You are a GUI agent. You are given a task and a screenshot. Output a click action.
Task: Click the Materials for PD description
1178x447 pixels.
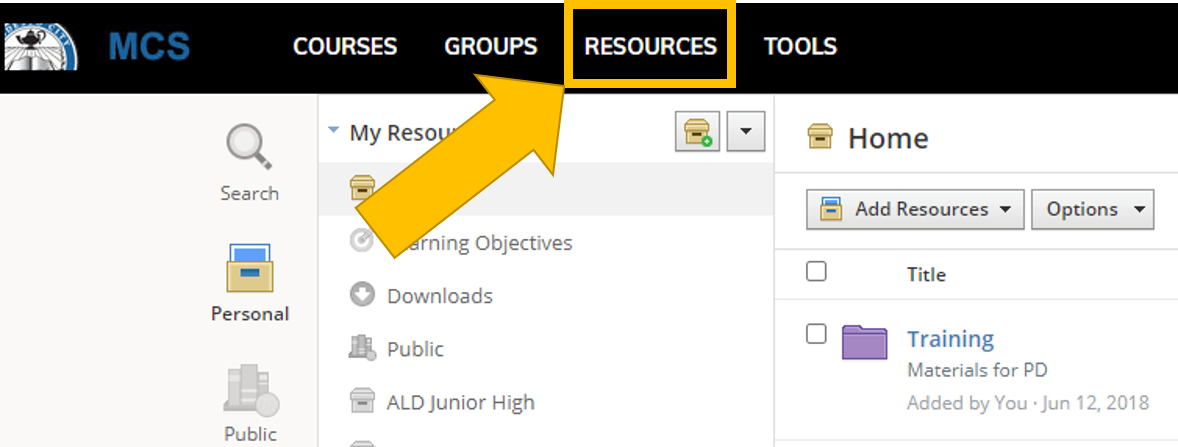[977, 370]
